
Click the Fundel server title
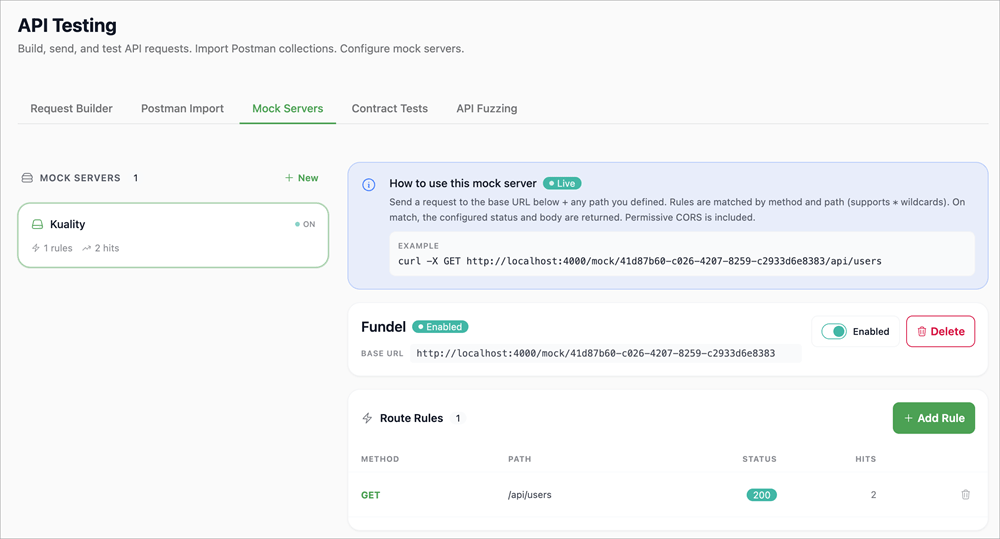coord(383,327)
